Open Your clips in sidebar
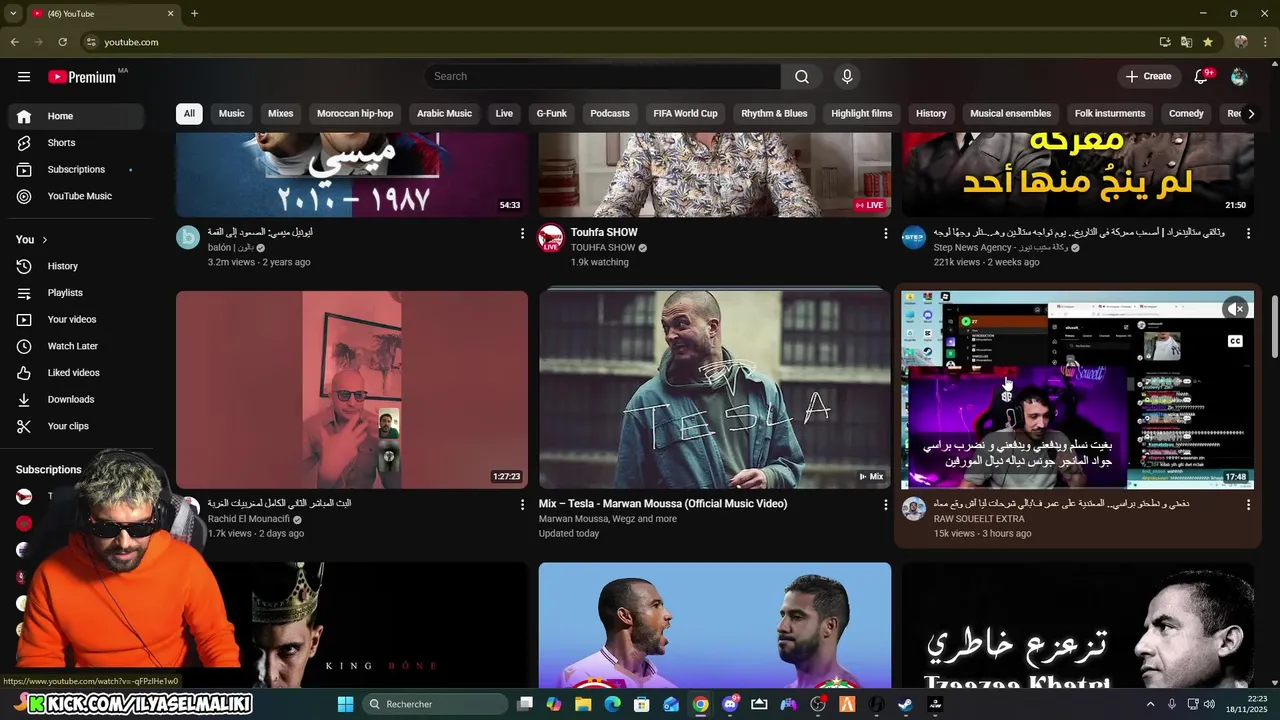 coord(76,426)
